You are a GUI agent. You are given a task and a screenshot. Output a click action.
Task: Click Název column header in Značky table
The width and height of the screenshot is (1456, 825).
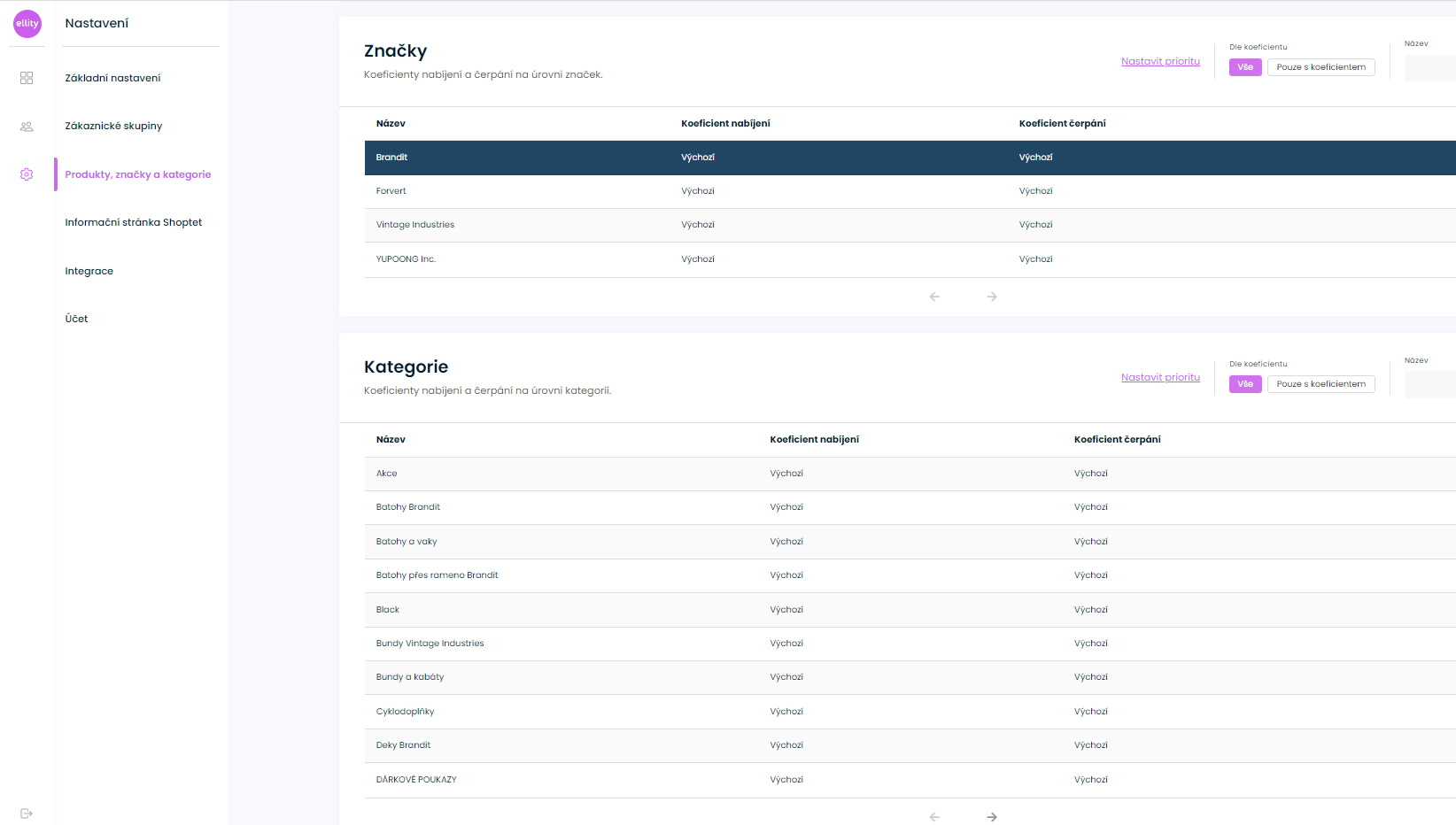(391, 124)
